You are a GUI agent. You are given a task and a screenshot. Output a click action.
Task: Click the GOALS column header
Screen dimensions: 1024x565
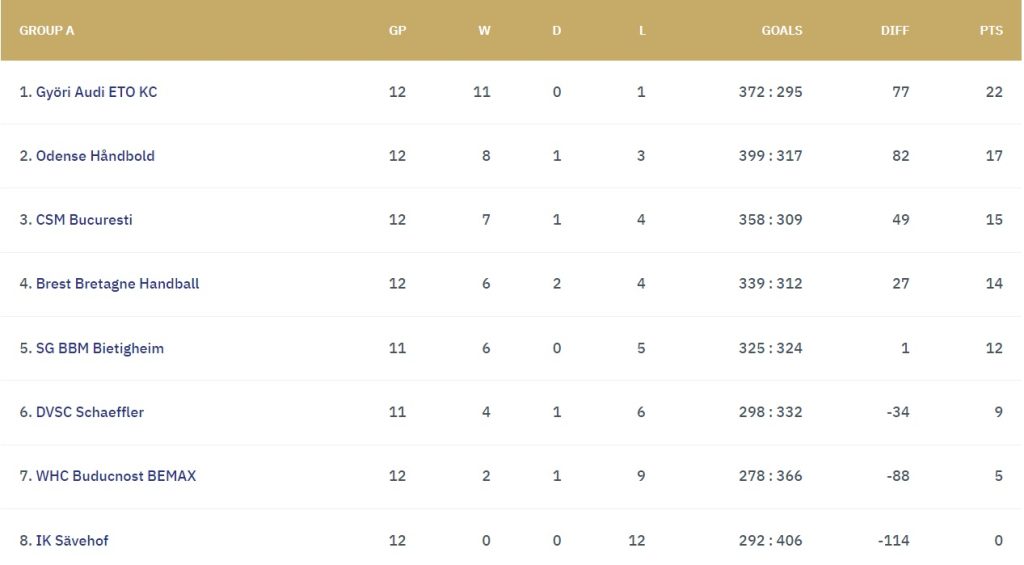781,30
